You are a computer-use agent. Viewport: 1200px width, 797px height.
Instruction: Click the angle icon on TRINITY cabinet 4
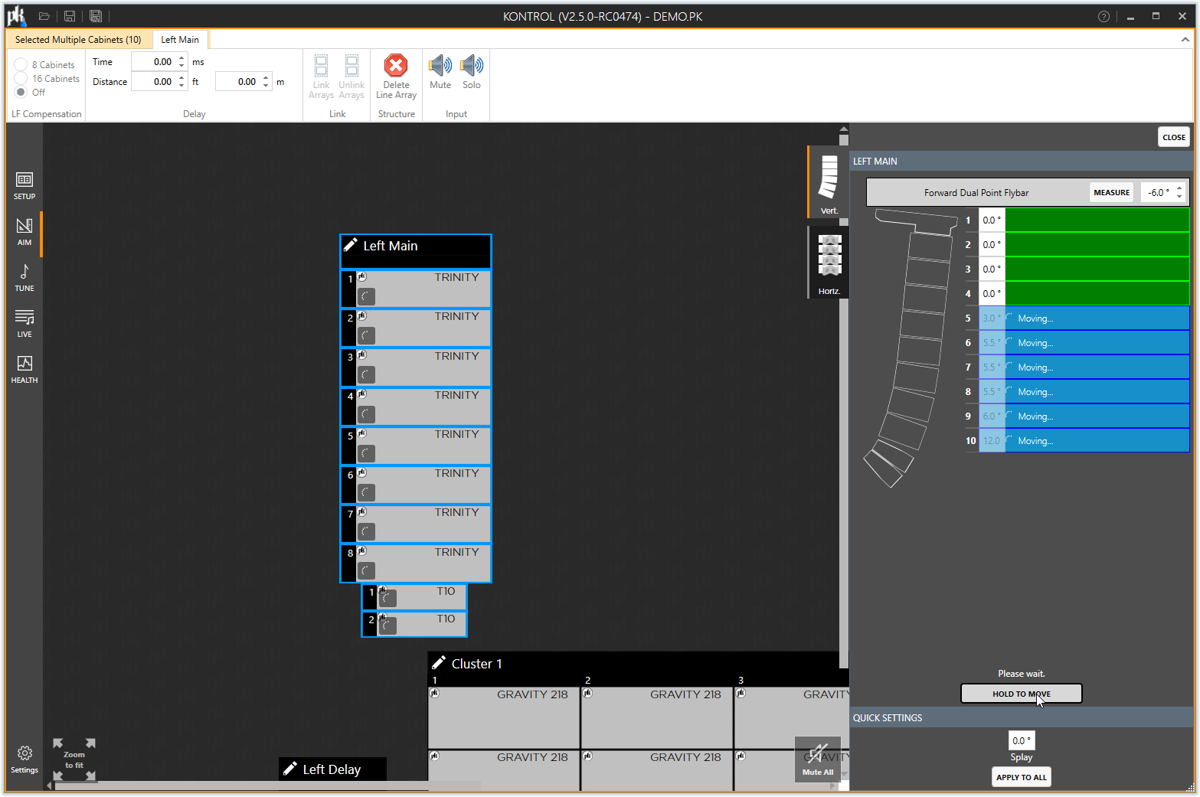[366, 414]
